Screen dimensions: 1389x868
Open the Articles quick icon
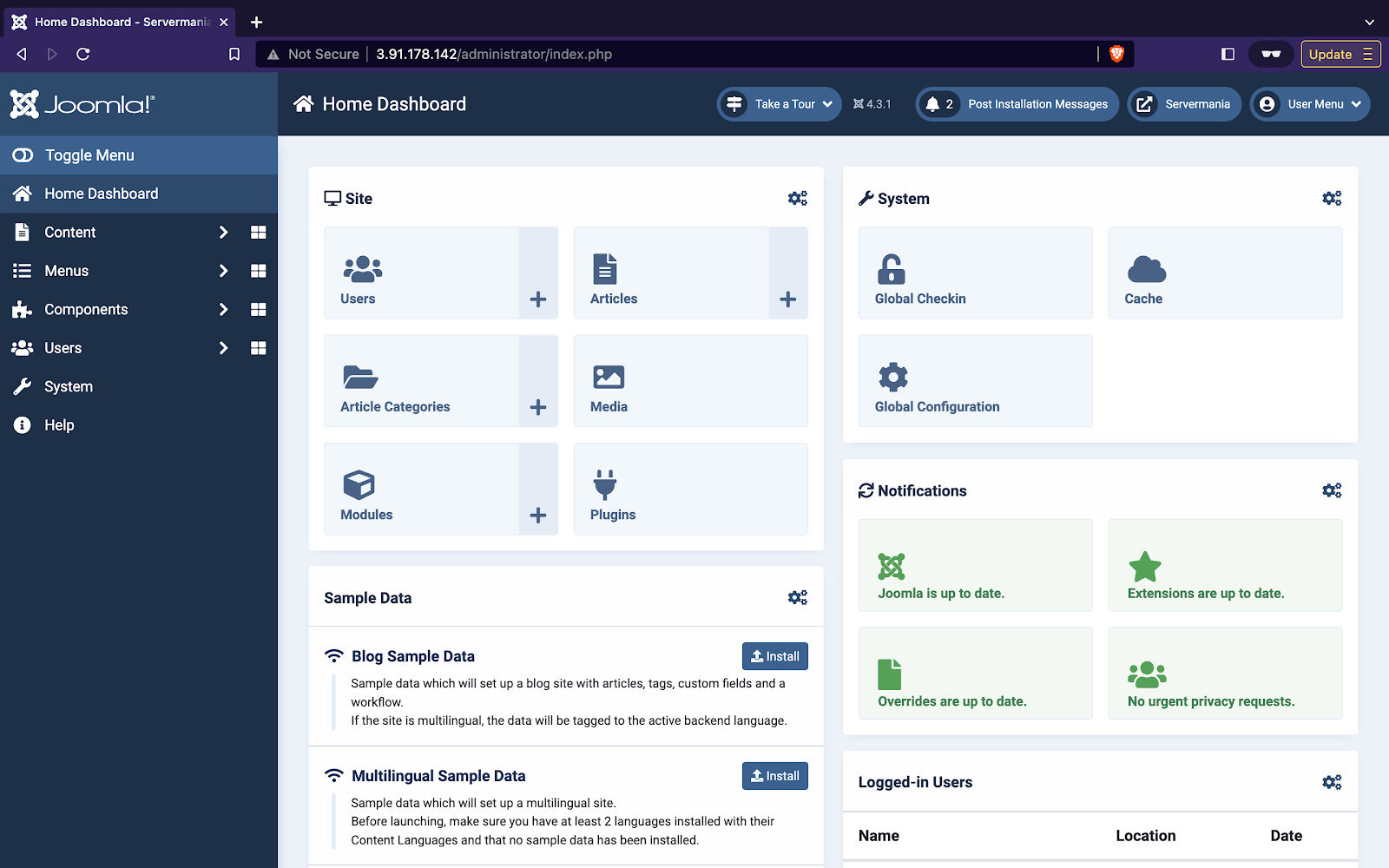pos(672,273)
